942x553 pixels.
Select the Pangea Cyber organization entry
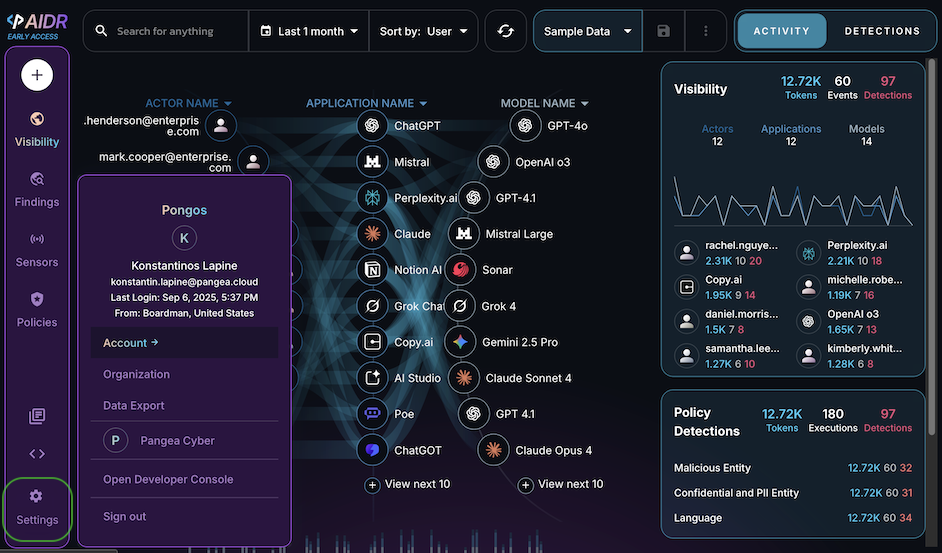(184, 441)
